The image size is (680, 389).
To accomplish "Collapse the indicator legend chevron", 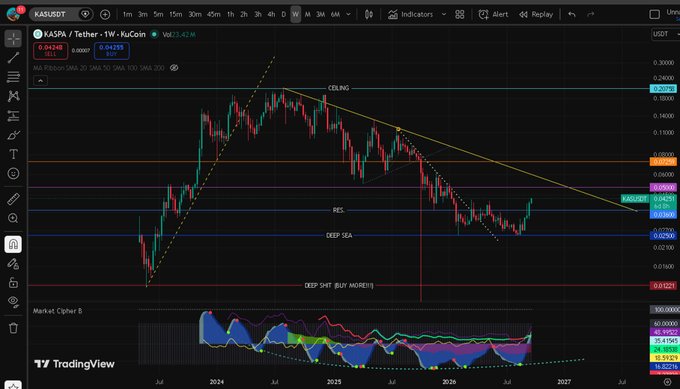I will click(40, 81).
